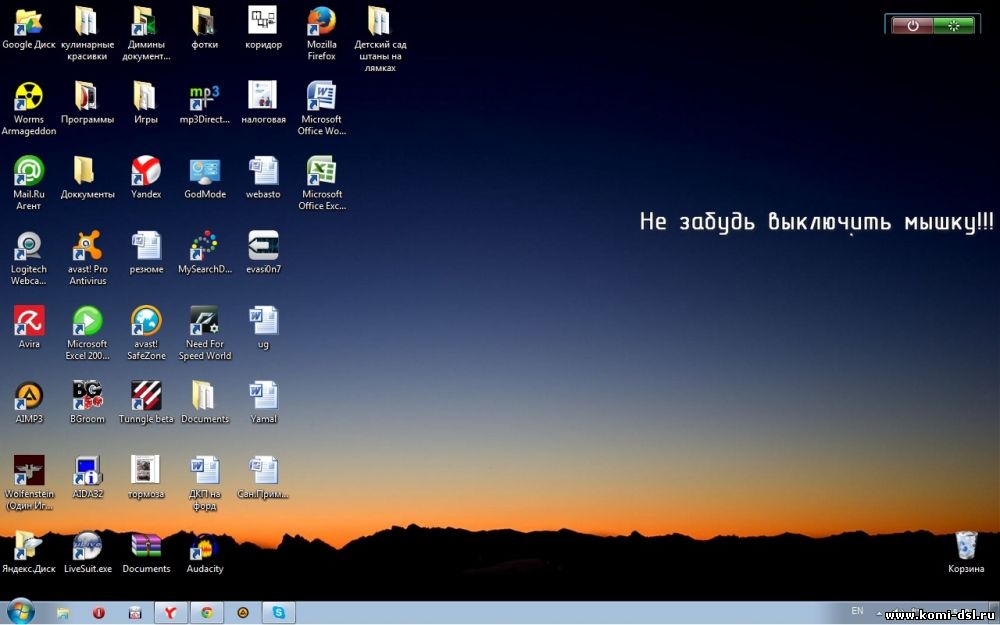The image size is (1000, 625).
Task: Click the Google Chrome taskbar button
Action: tap(207, 613)
